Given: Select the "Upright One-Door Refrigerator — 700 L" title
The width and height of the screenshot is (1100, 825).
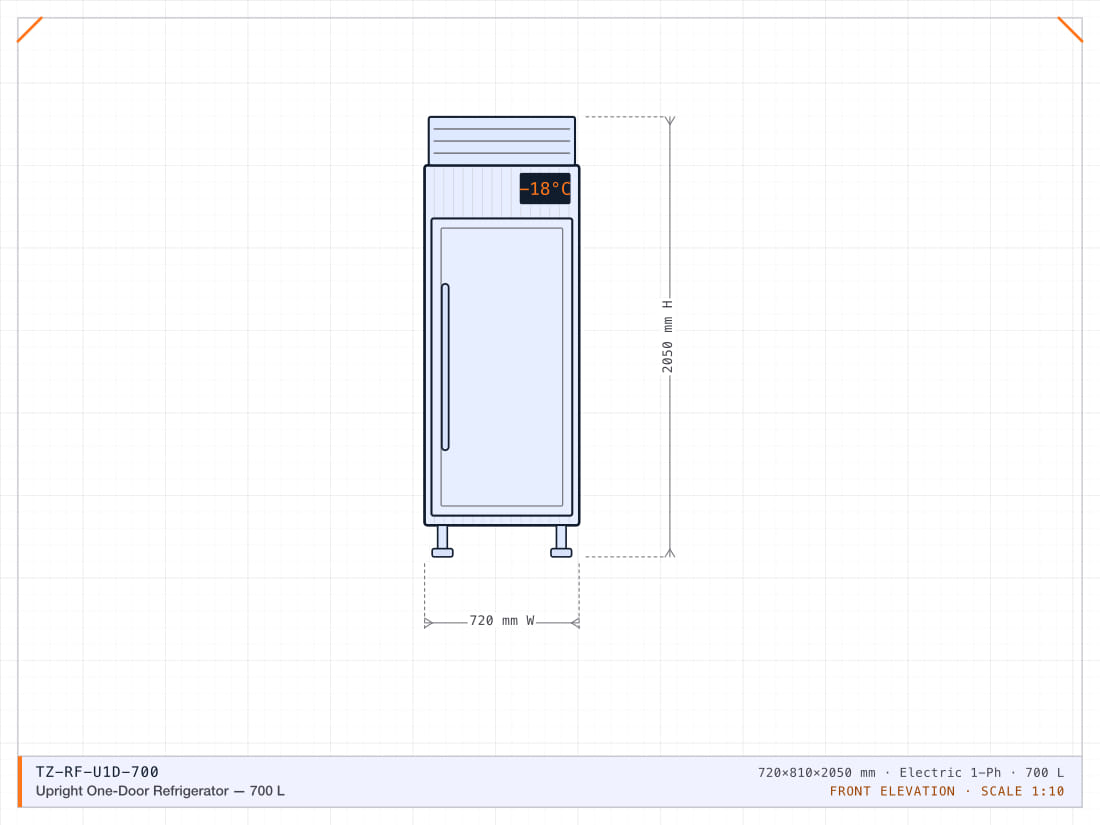Looking at the screenshot, I should [x=160, y=791].
